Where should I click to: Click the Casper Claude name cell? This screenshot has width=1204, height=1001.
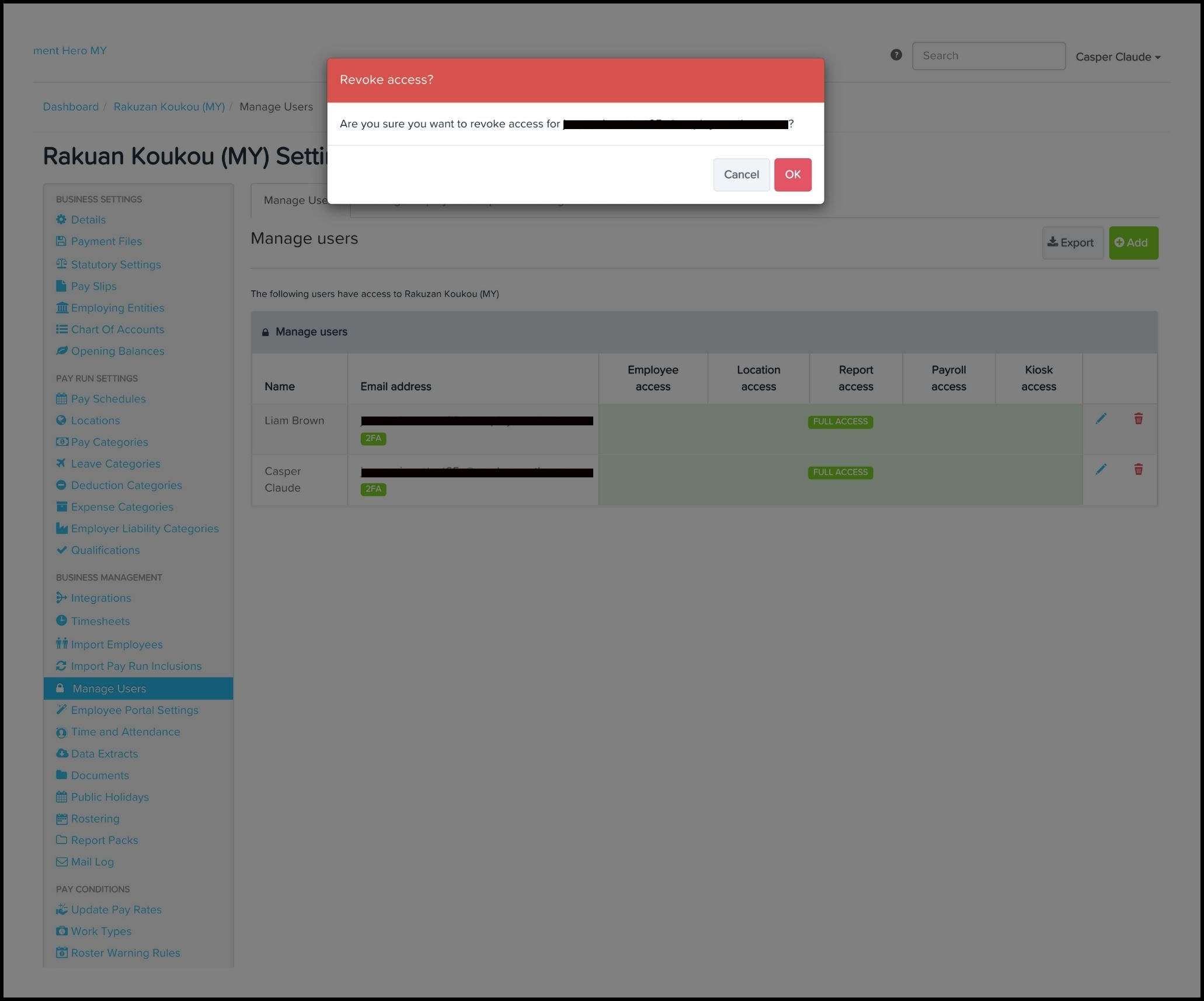click(x=300, y=480)
